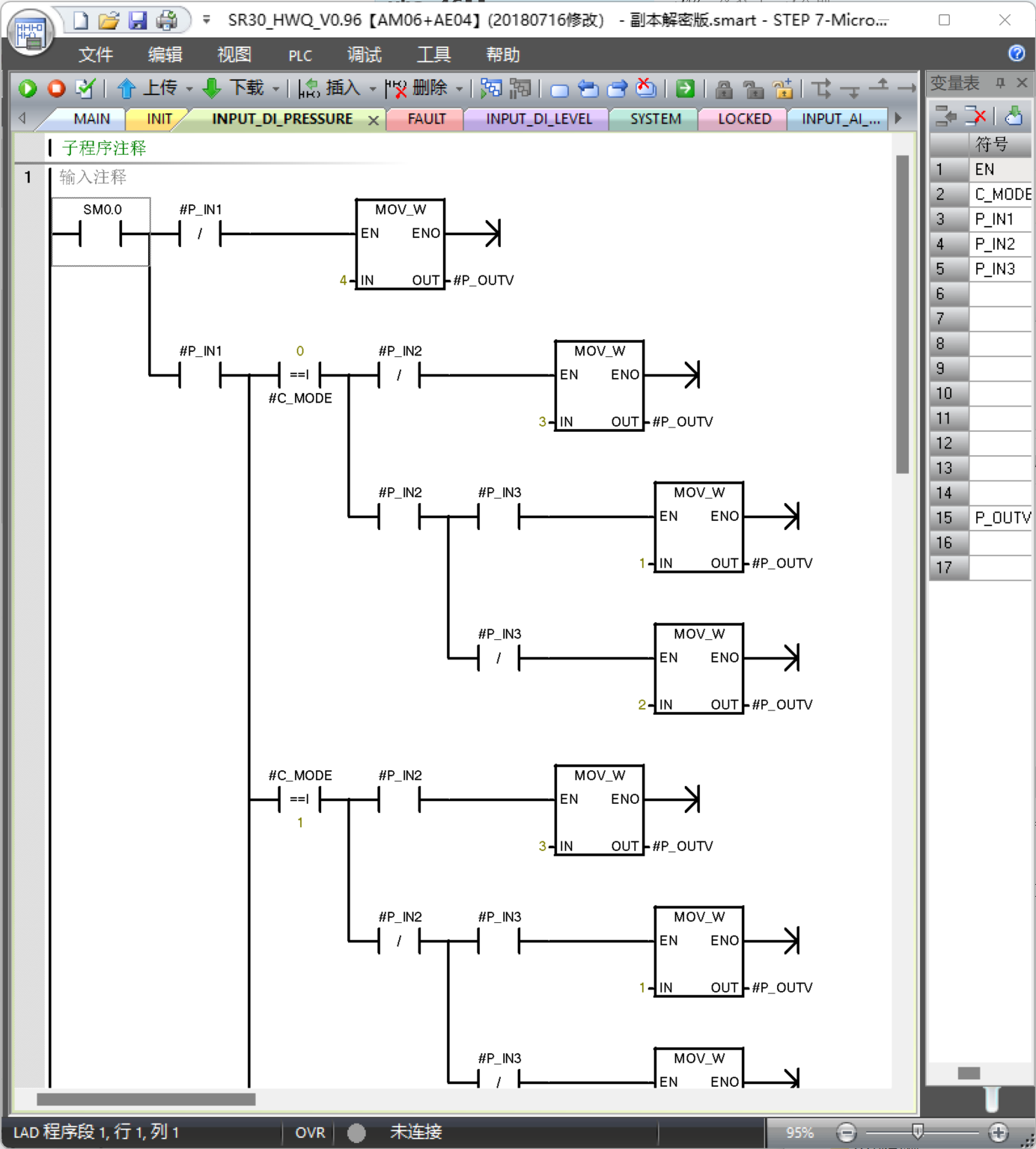
Task: Click the zoom slider handle in status bar
Action: coord(918,1131)
